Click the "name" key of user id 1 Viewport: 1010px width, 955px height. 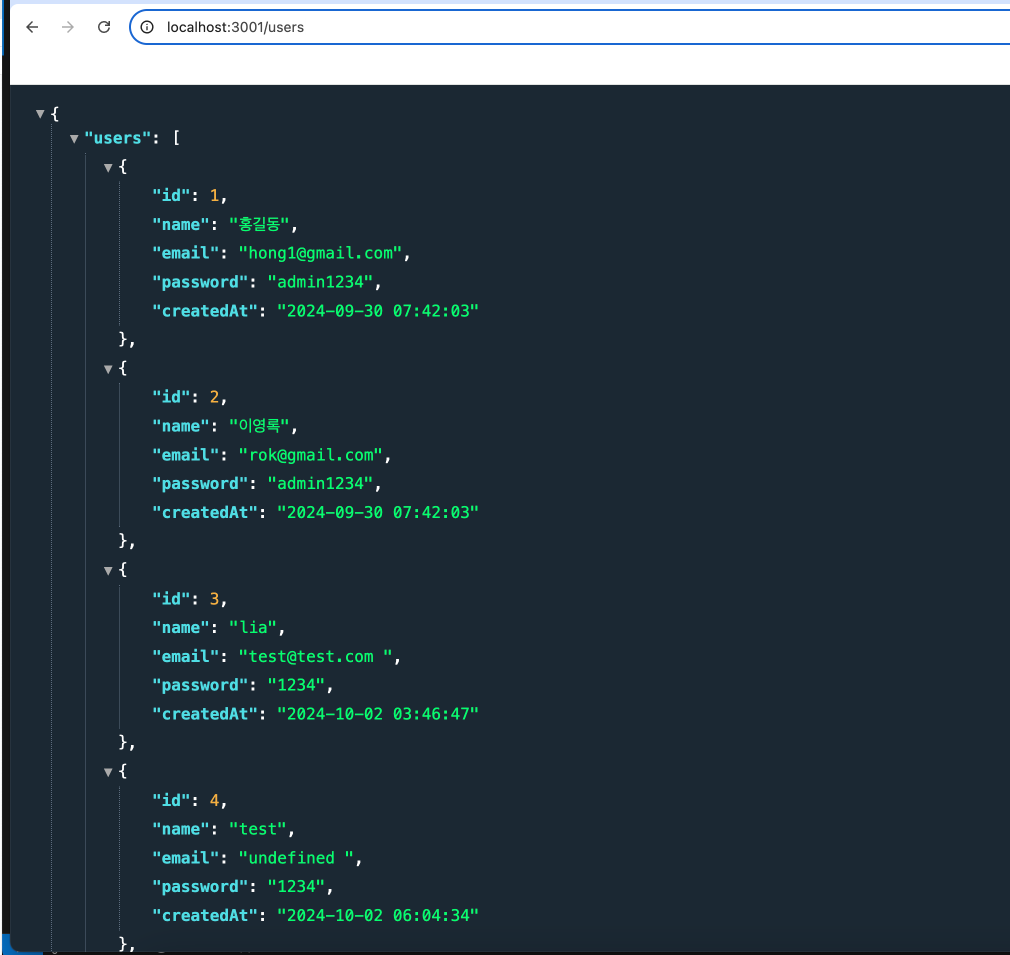coord(181,224)
